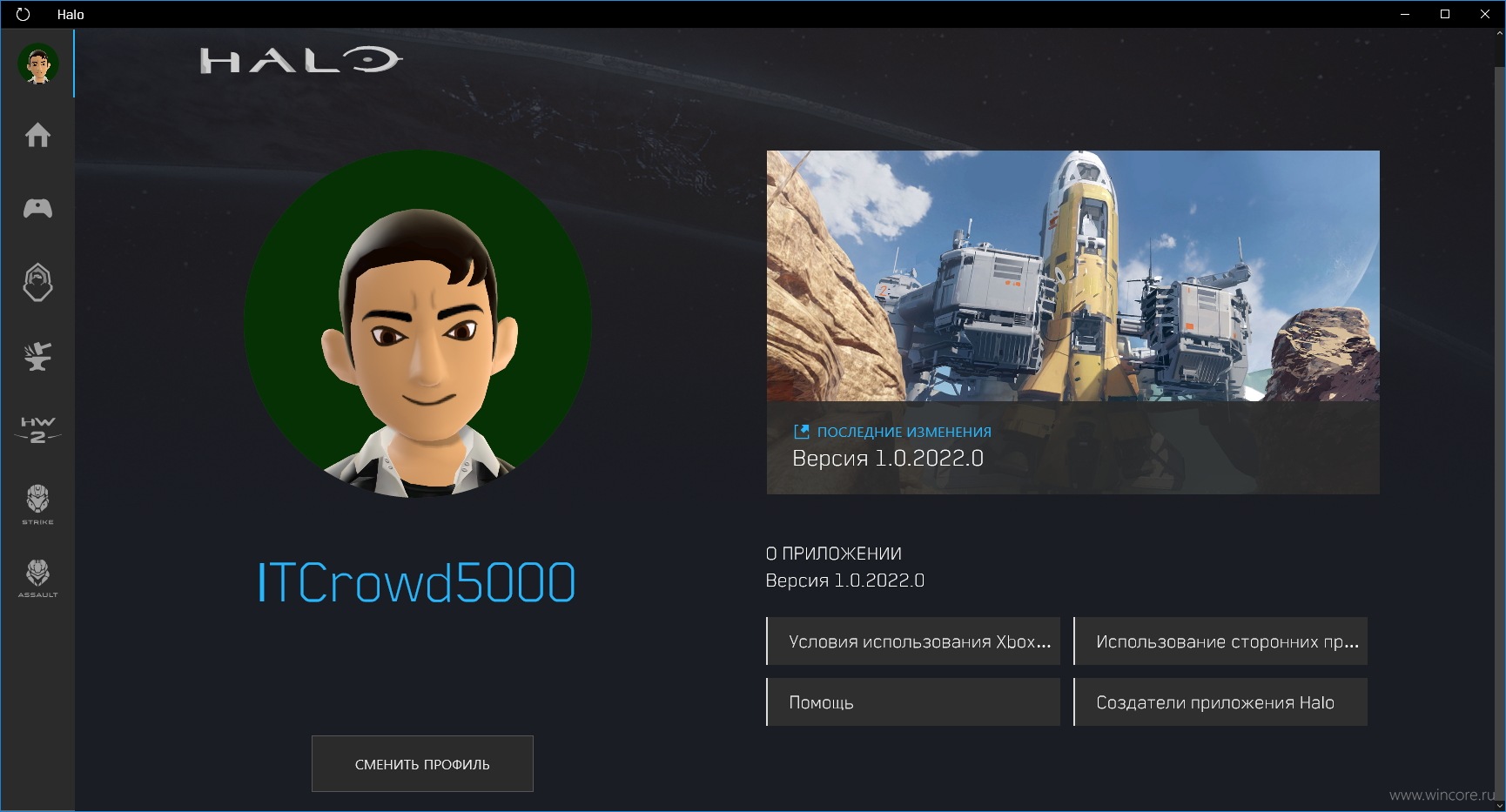The height and width of the screenshot is (812, 1506).
Task: Open Использование сторонних пр... button
Action: coord(1220,641)
